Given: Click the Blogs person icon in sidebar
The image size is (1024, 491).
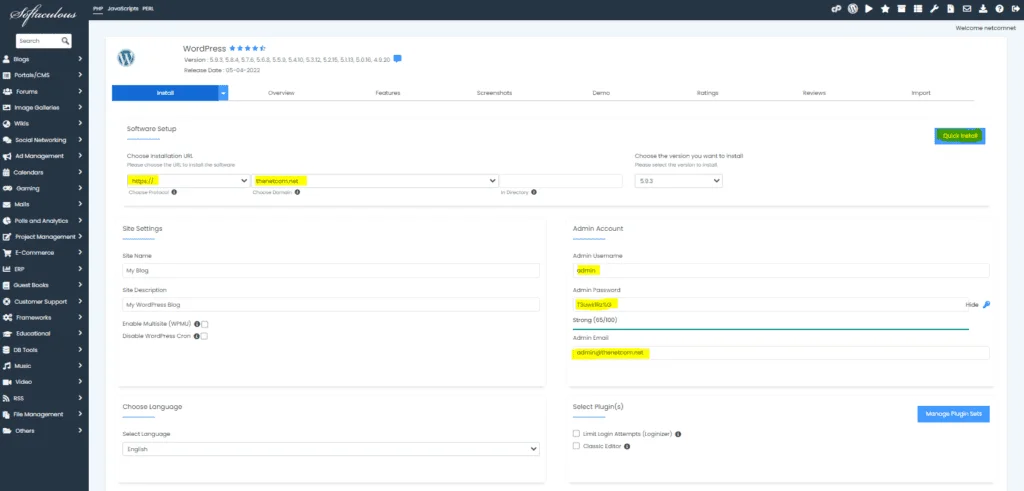Looking at the screenshot, I should point(7,59).
